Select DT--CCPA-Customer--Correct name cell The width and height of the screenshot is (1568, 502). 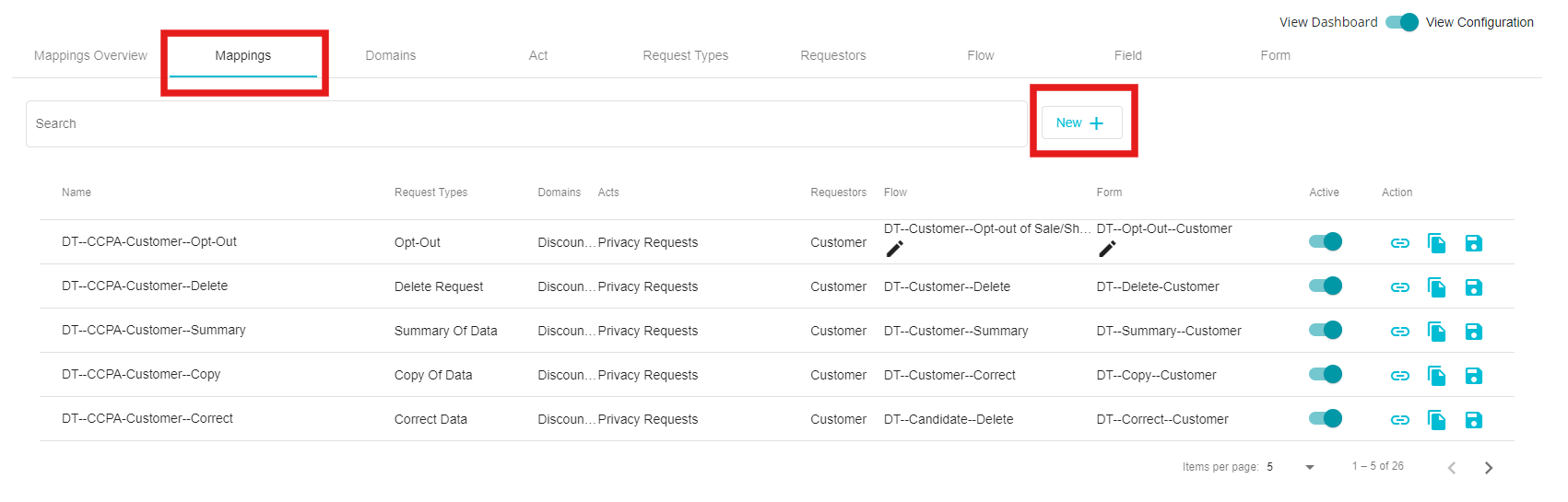pyautogui.click(x=147, y=418)
